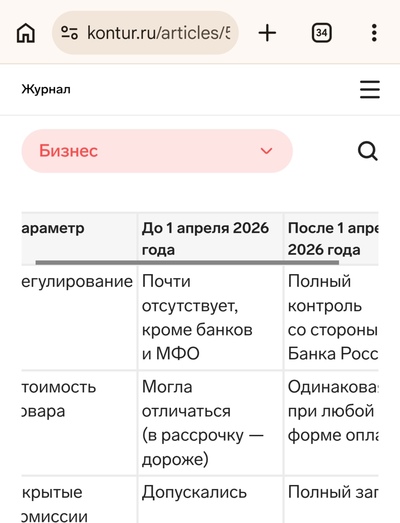
Task: Tap the browser home icon
Action: coord(26,33)
